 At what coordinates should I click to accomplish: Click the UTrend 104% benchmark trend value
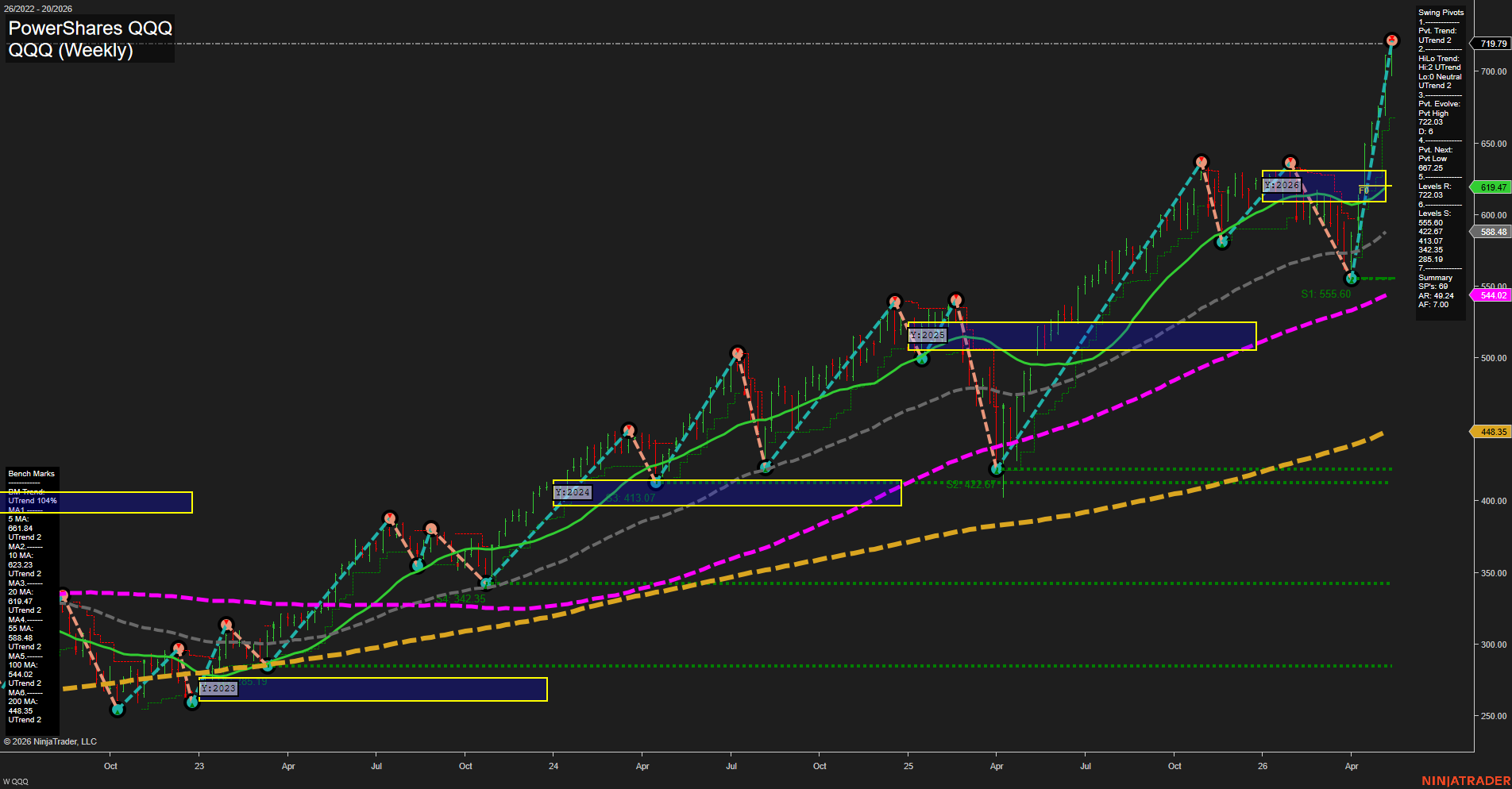click(33, 501)
